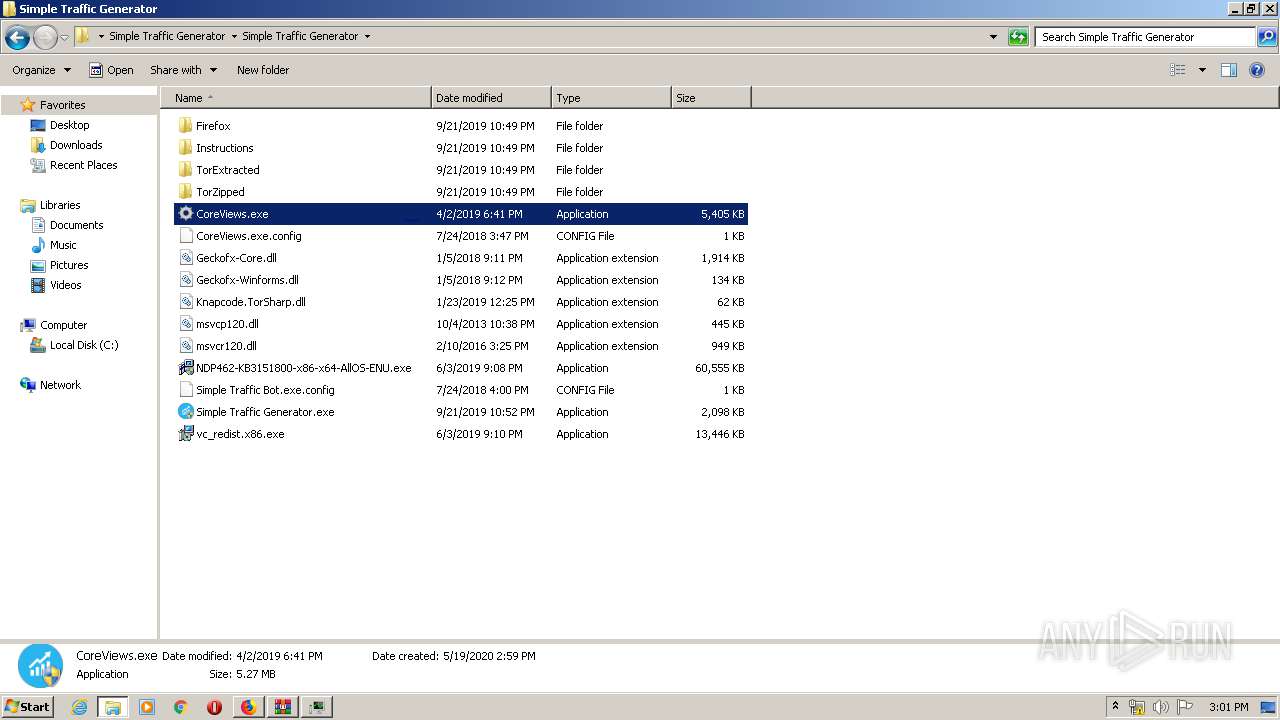Open the address bar history dropdown
The image size is (1280, 720).
pyautogui.click(x=993, y=37)
